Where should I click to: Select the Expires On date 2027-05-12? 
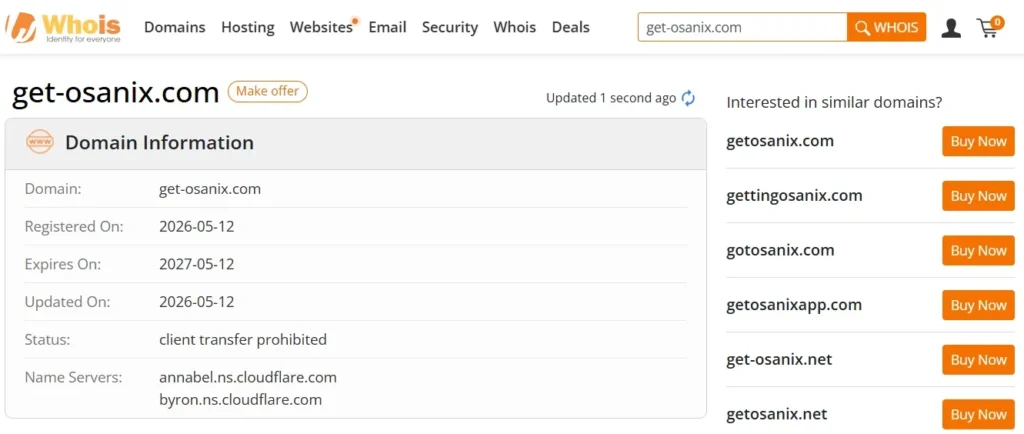(x=197, y=264)
